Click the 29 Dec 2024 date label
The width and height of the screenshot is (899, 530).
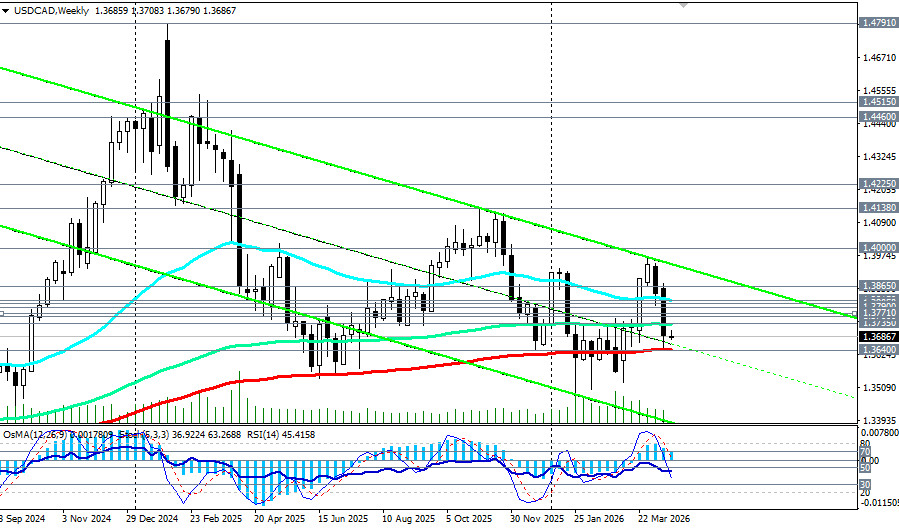pyautogui.click(x=152, y=519)
